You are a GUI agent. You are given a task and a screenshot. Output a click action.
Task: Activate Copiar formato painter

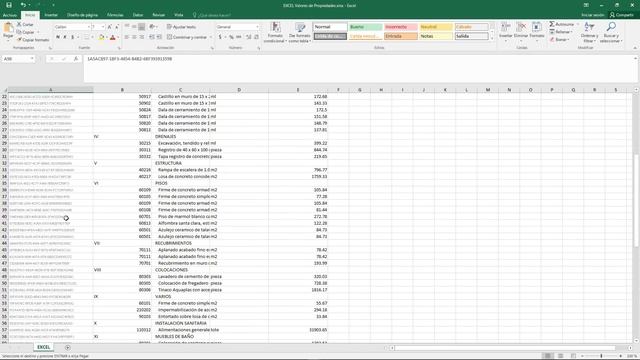[x=33, y=40]
